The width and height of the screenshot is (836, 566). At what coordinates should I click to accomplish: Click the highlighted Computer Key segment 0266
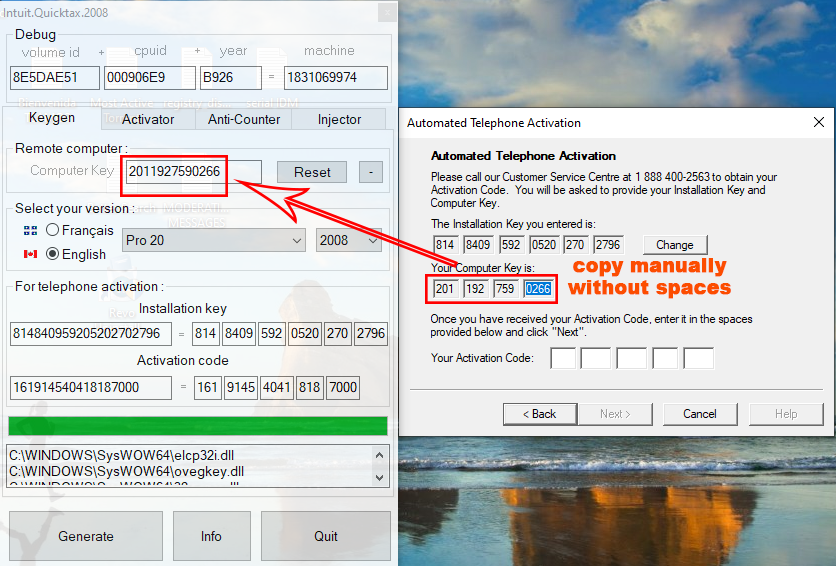[538, 289]
